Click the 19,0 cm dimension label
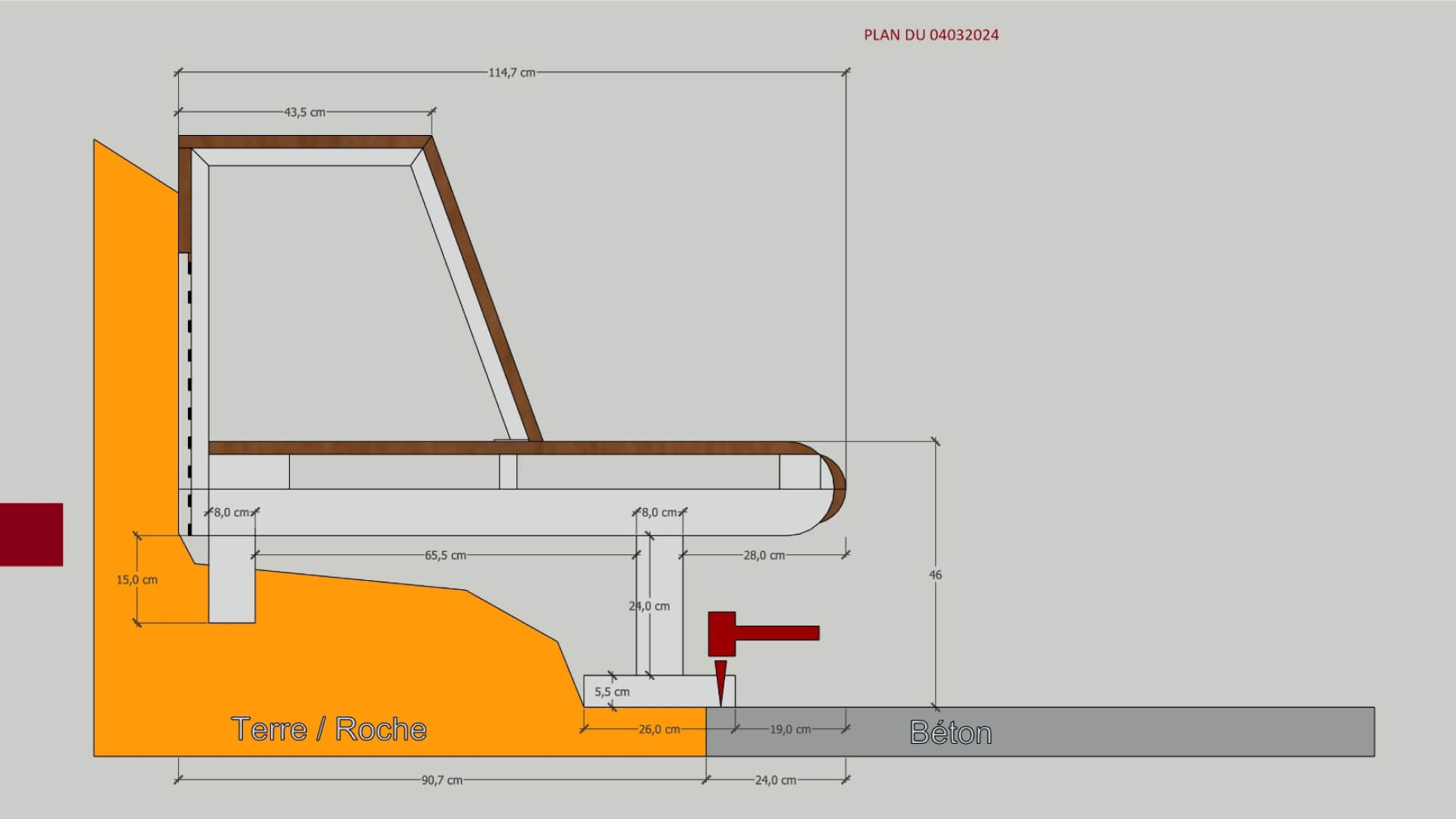 (790, 730)
